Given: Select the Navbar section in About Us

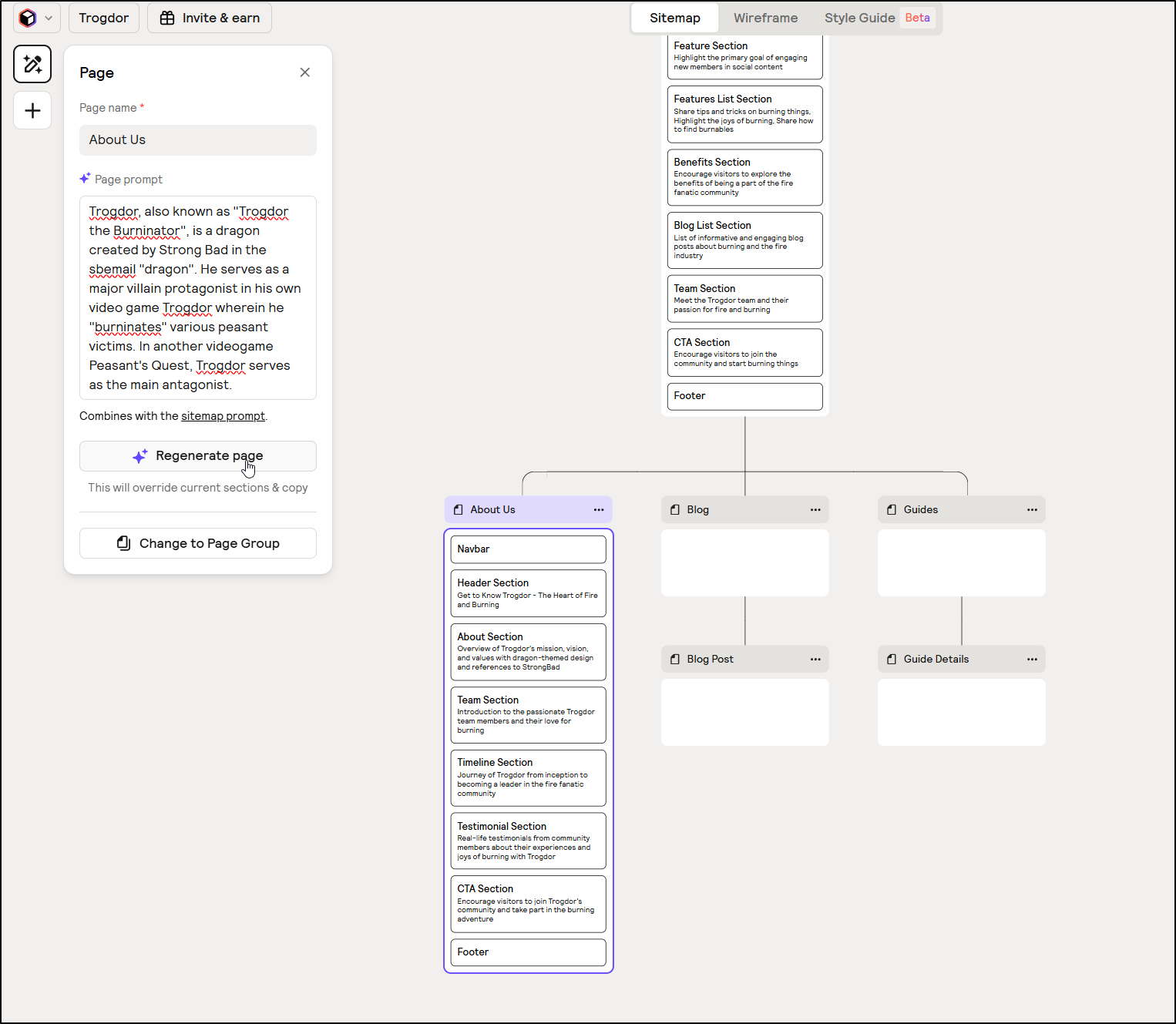Looking at the screenshot, I should [529, 549].
